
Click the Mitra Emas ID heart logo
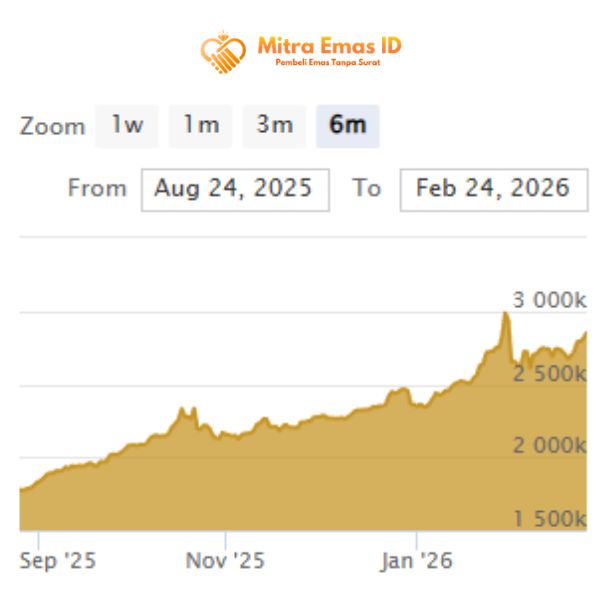click(222, 52)
